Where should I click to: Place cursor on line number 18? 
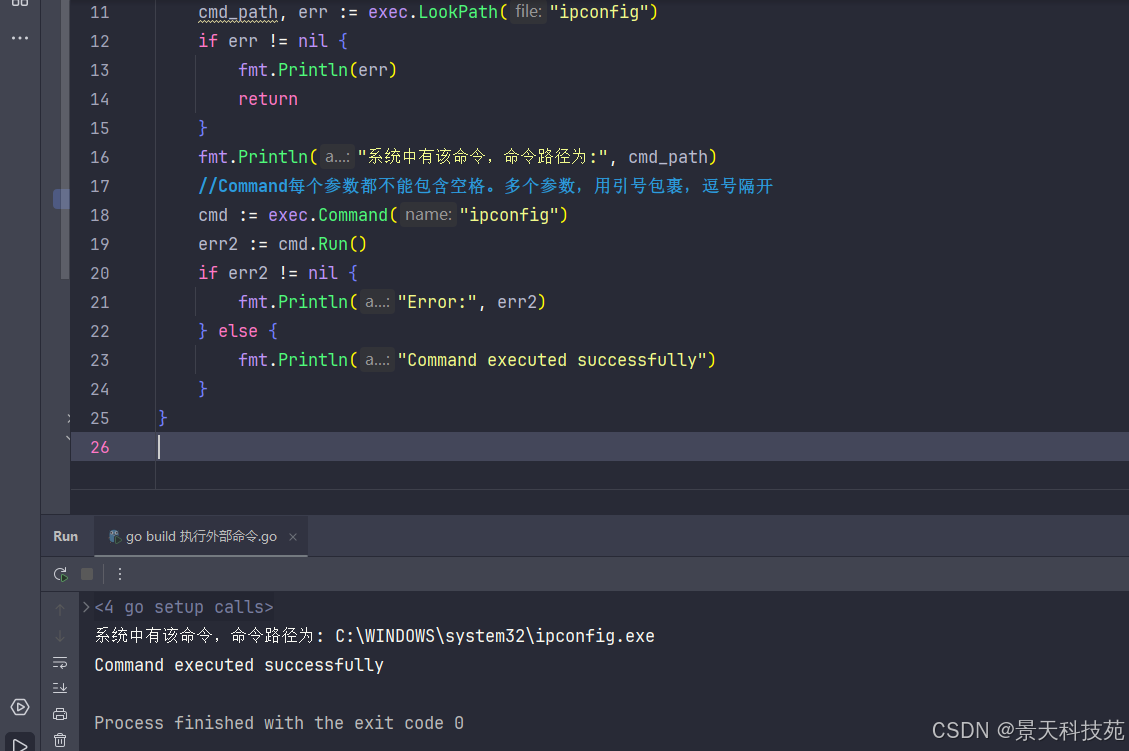coord(99,215)
